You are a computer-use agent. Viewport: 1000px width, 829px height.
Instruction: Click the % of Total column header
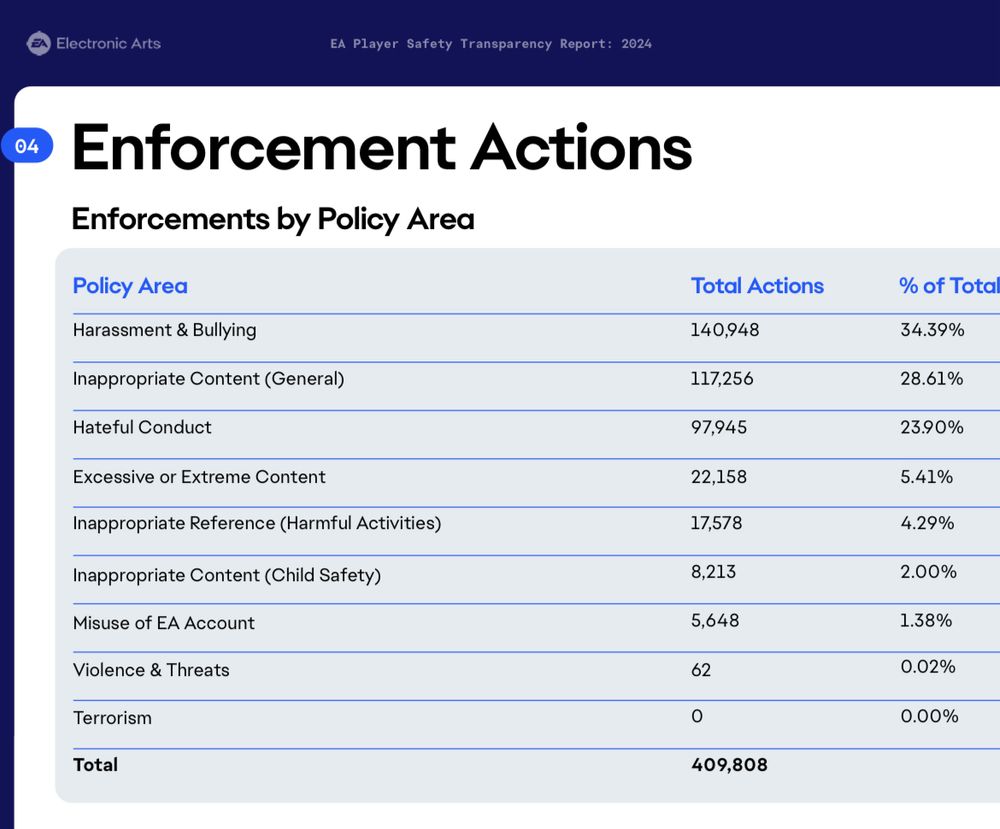pos(949,286)
